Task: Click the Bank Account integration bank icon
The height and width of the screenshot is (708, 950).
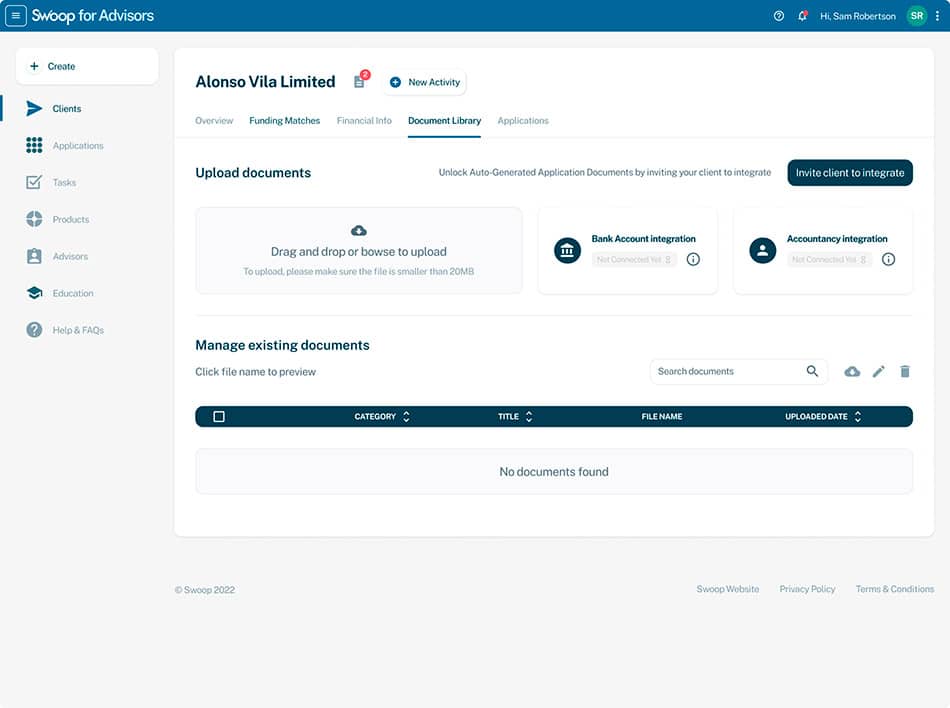Action: [x=567, y=250]
